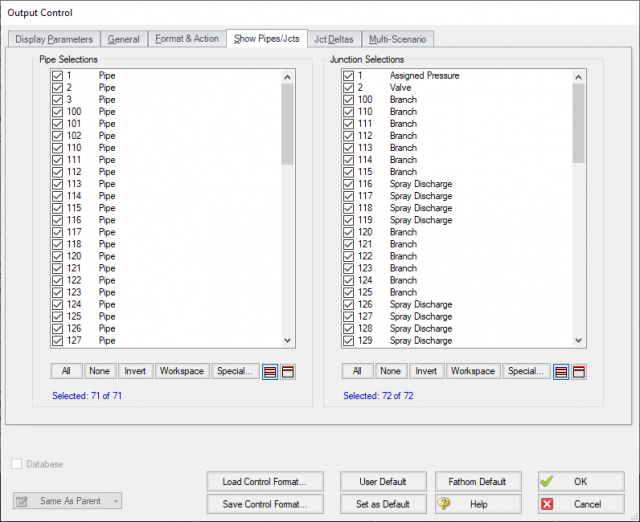Click the Set as Default button
Viewport: 640px width, 522px height.
click(x=383, y=504)
